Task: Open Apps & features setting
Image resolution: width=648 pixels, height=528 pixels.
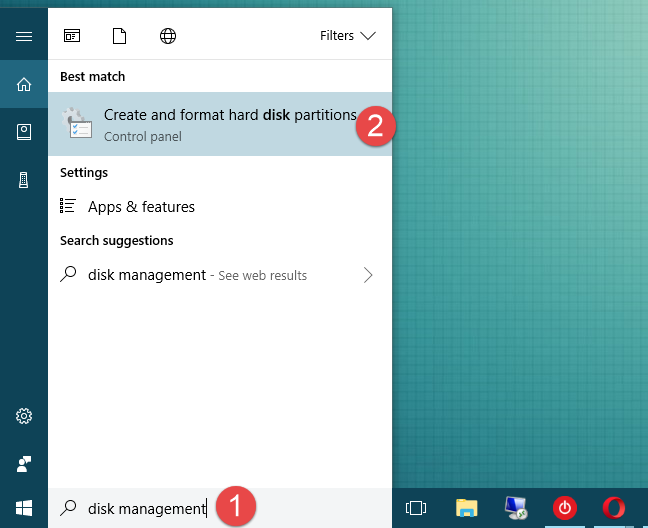Action: tap(220, 207)
